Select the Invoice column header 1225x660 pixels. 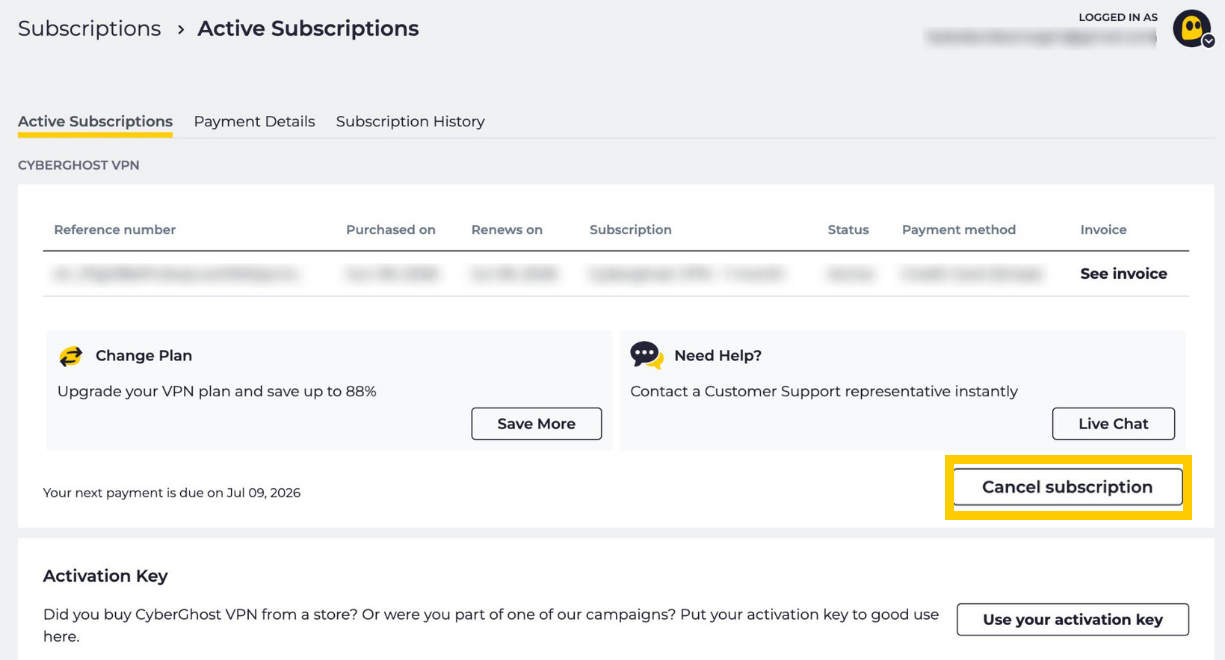coord(1103,229)
